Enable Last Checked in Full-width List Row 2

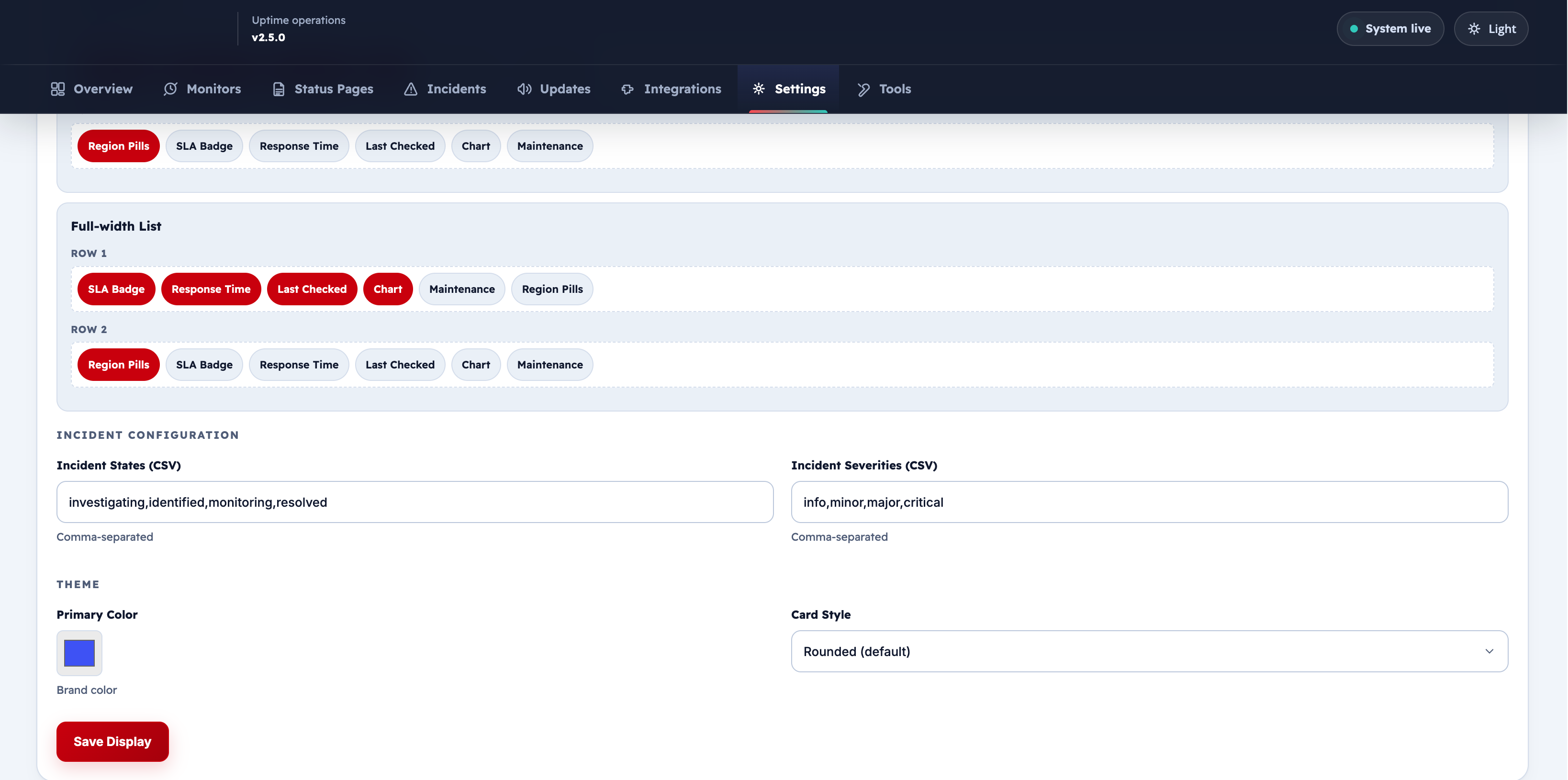[x=400, y=365]
